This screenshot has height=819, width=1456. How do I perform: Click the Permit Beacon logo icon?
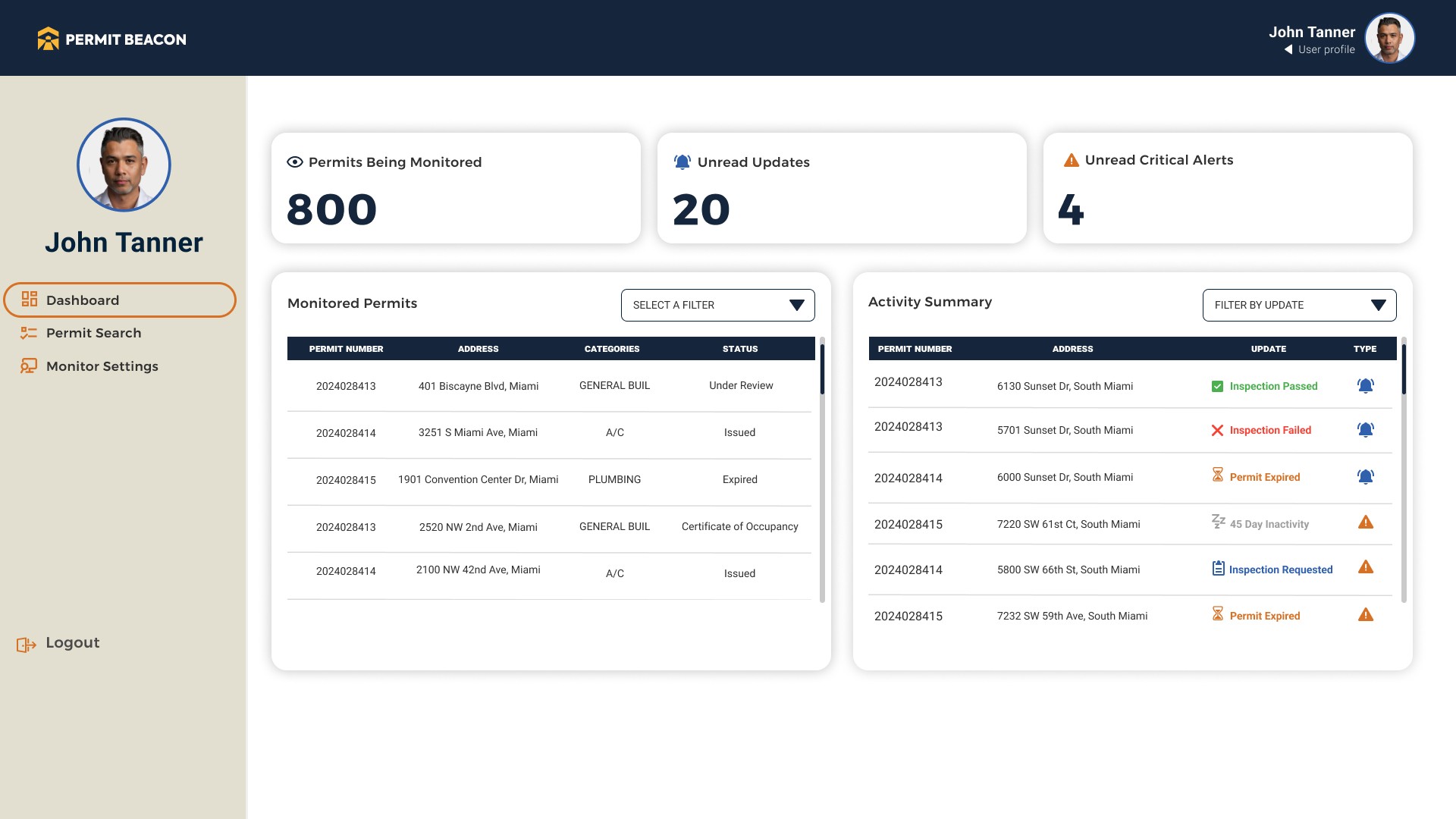pos(48,39)
